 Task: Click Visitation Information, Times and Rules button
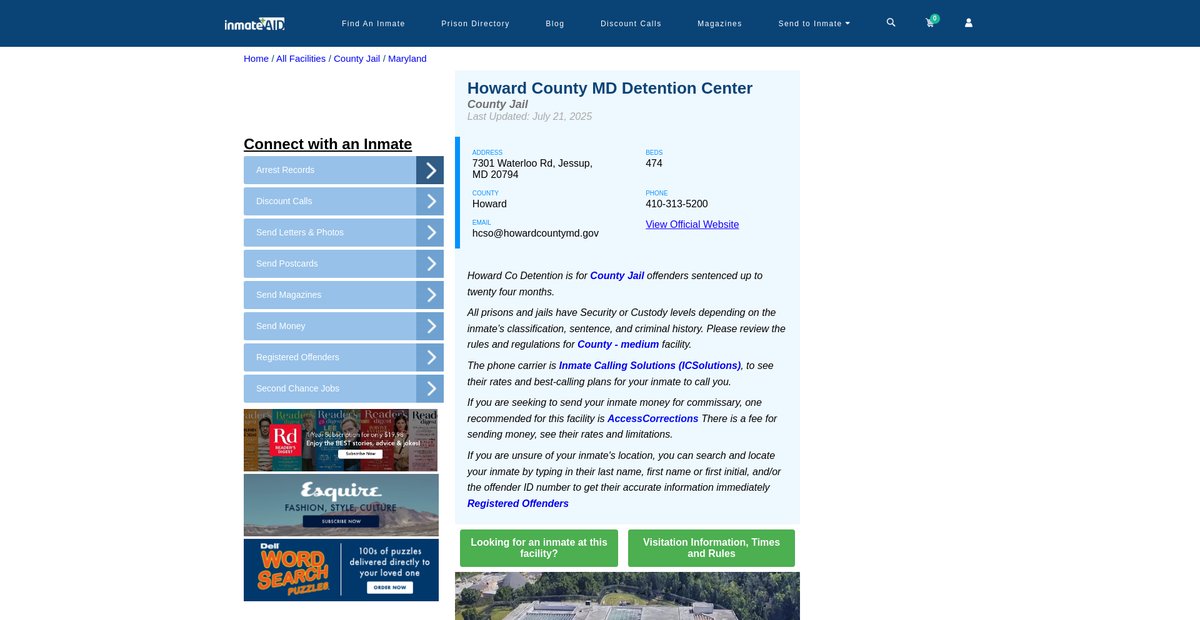[x=711, y=548]
